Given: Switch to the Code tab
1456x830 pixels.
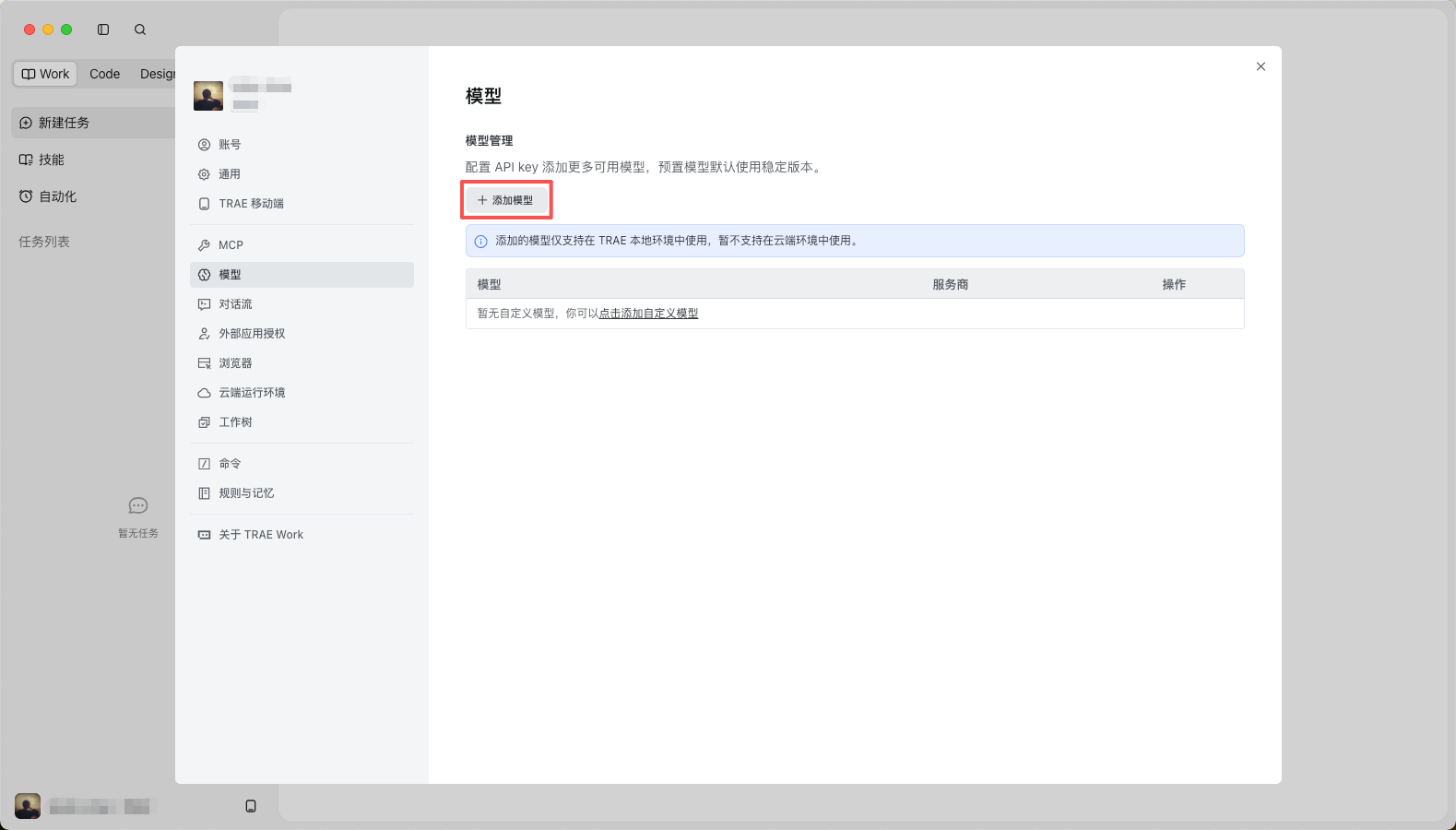Looking at the screenshot, I should click(x=104, y=74).
